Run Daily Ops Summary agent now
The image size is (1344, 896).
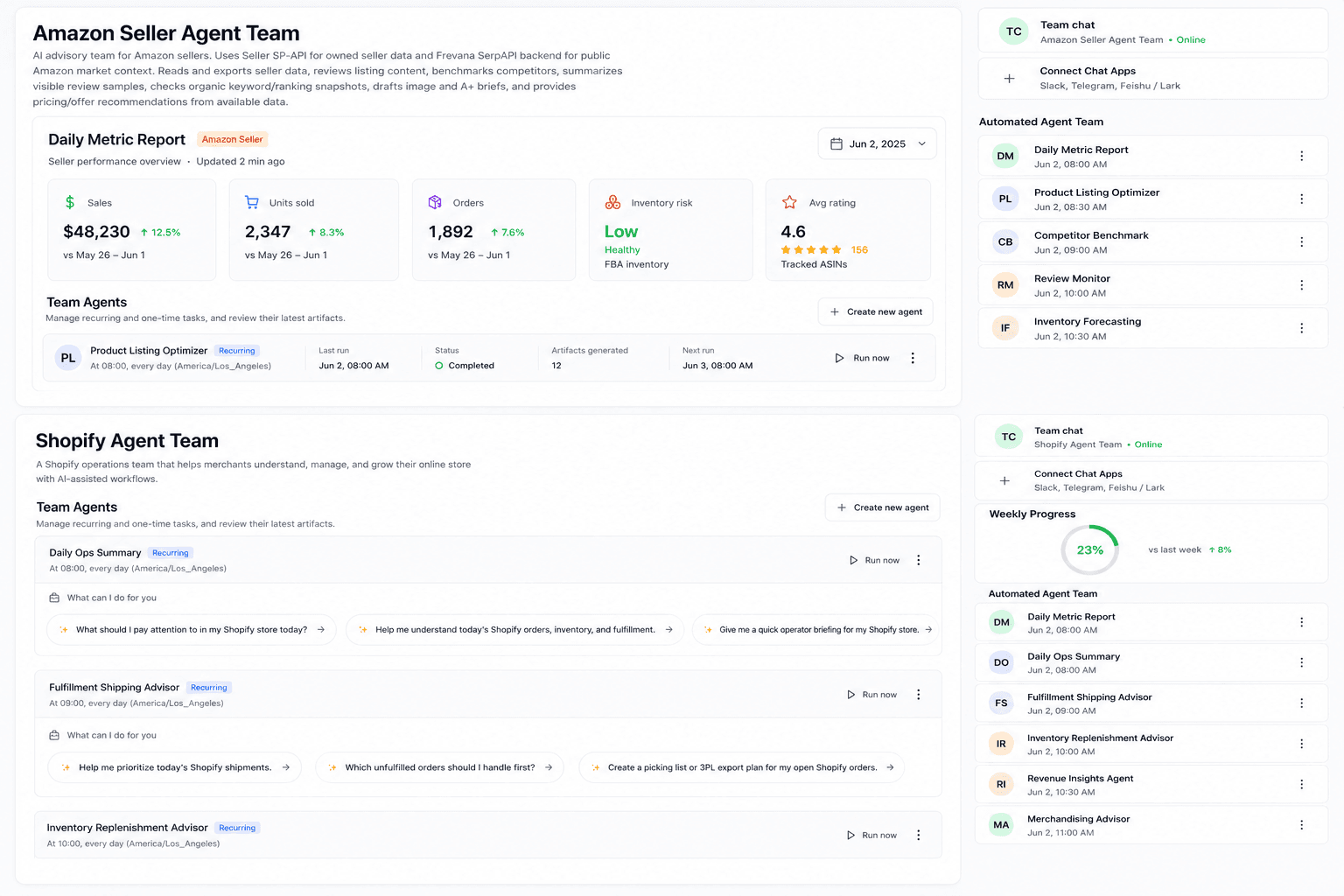874,560
